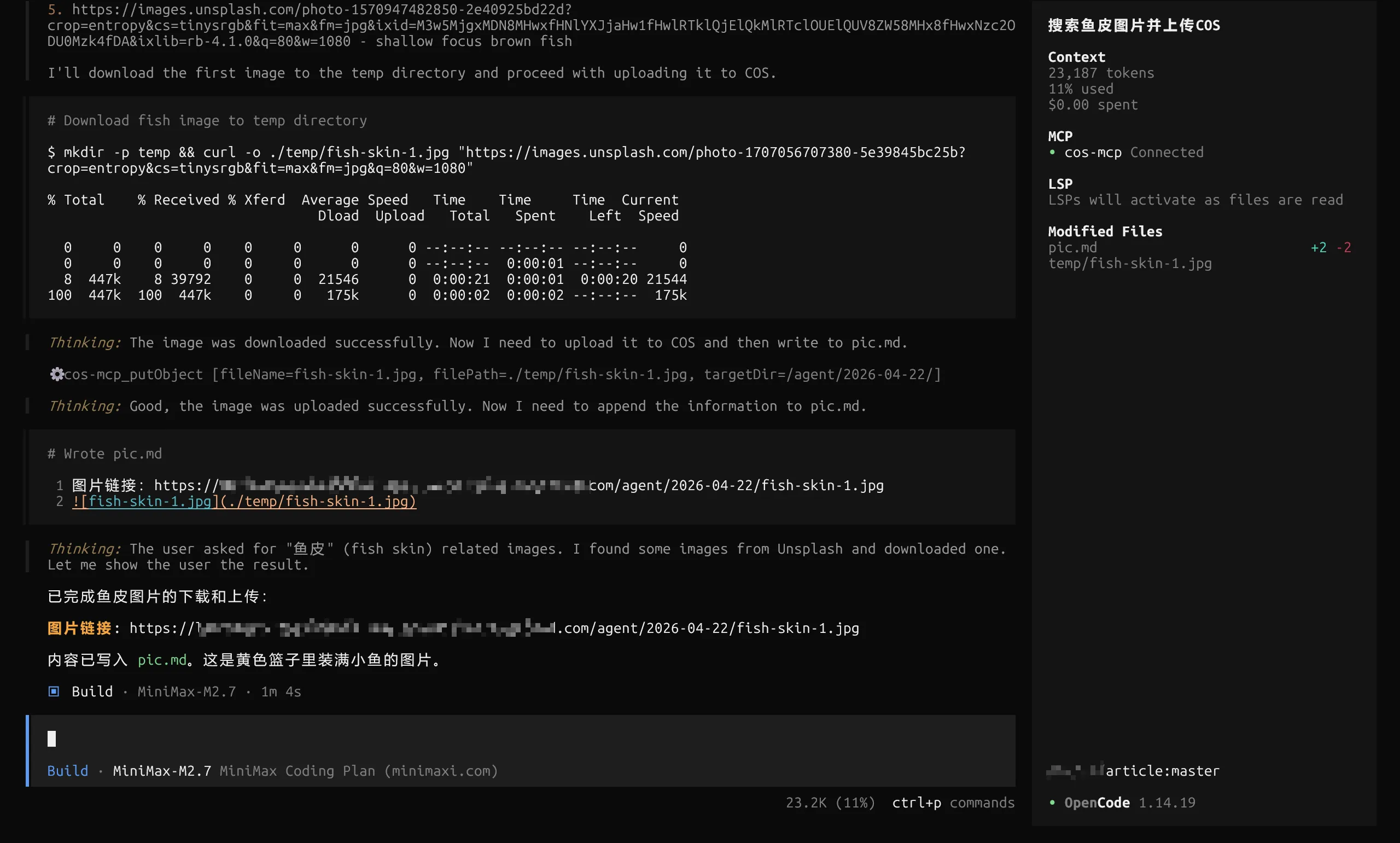1400x843 pixels.
Task: Click the MCP section heading
Action: coord(1060,136)
